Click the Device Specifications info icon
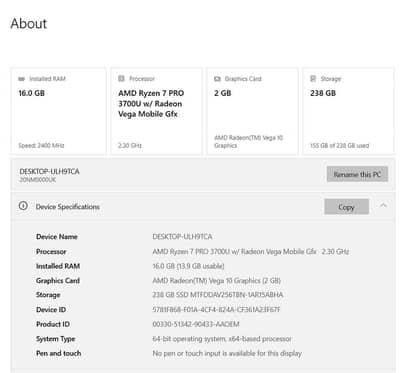Image resolution: width=400 pixels, height=373 pixels. tap(23, 206)
